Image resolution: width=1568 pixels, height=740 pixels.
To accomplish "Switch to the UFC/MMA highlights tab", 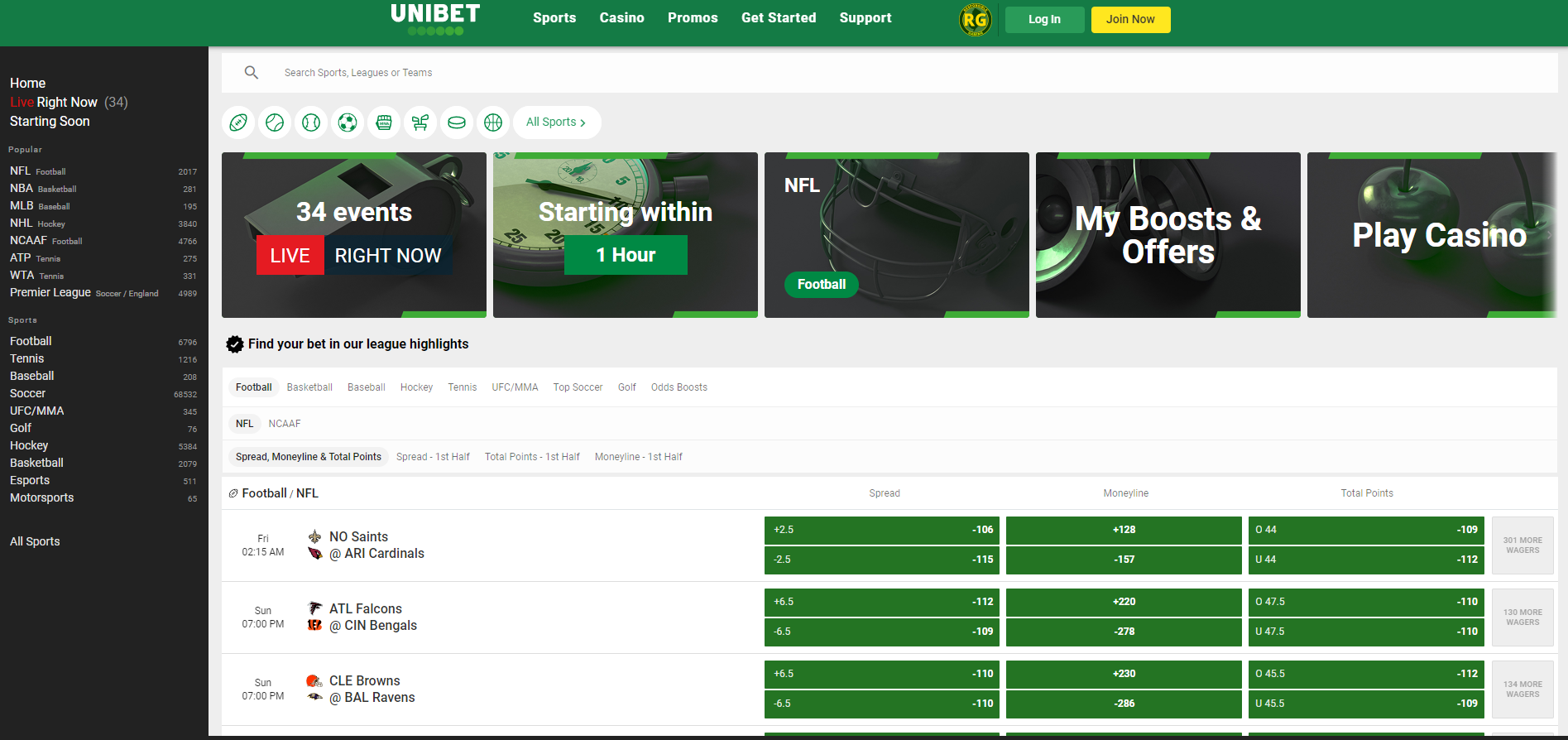I will coord(515,387).
